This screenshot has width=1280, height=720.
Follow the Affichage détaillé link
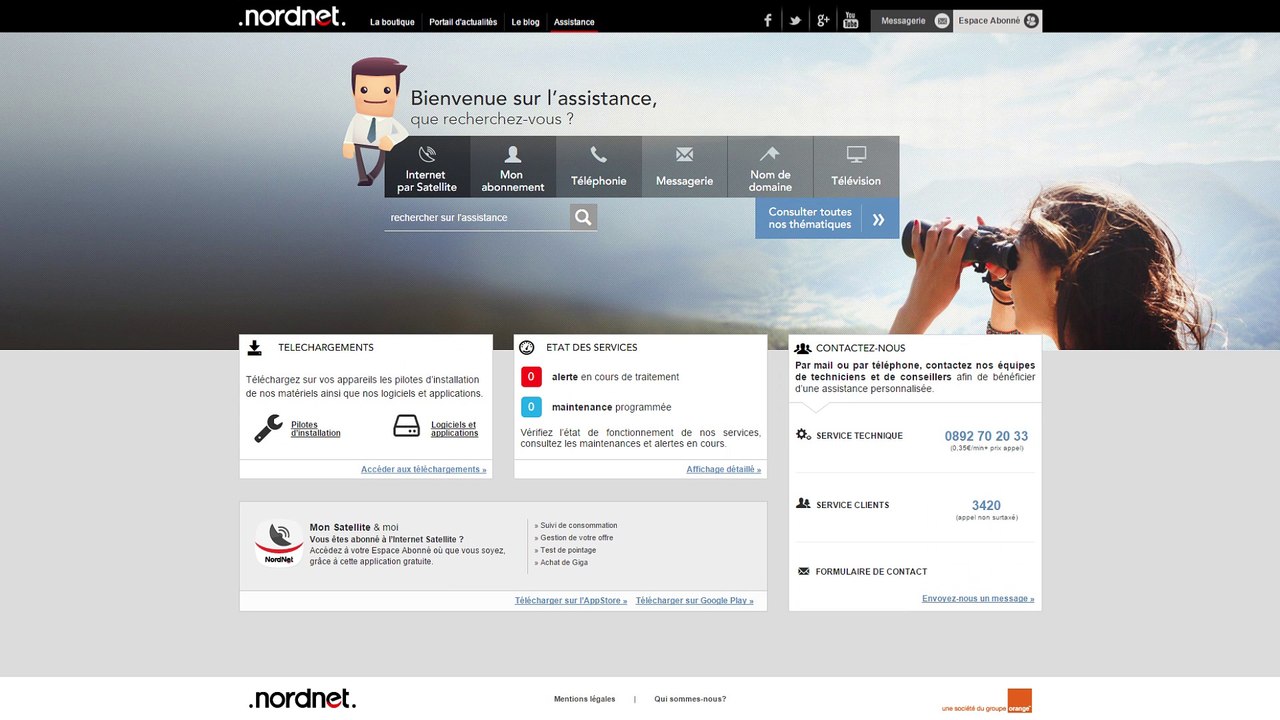click(724, 469)
